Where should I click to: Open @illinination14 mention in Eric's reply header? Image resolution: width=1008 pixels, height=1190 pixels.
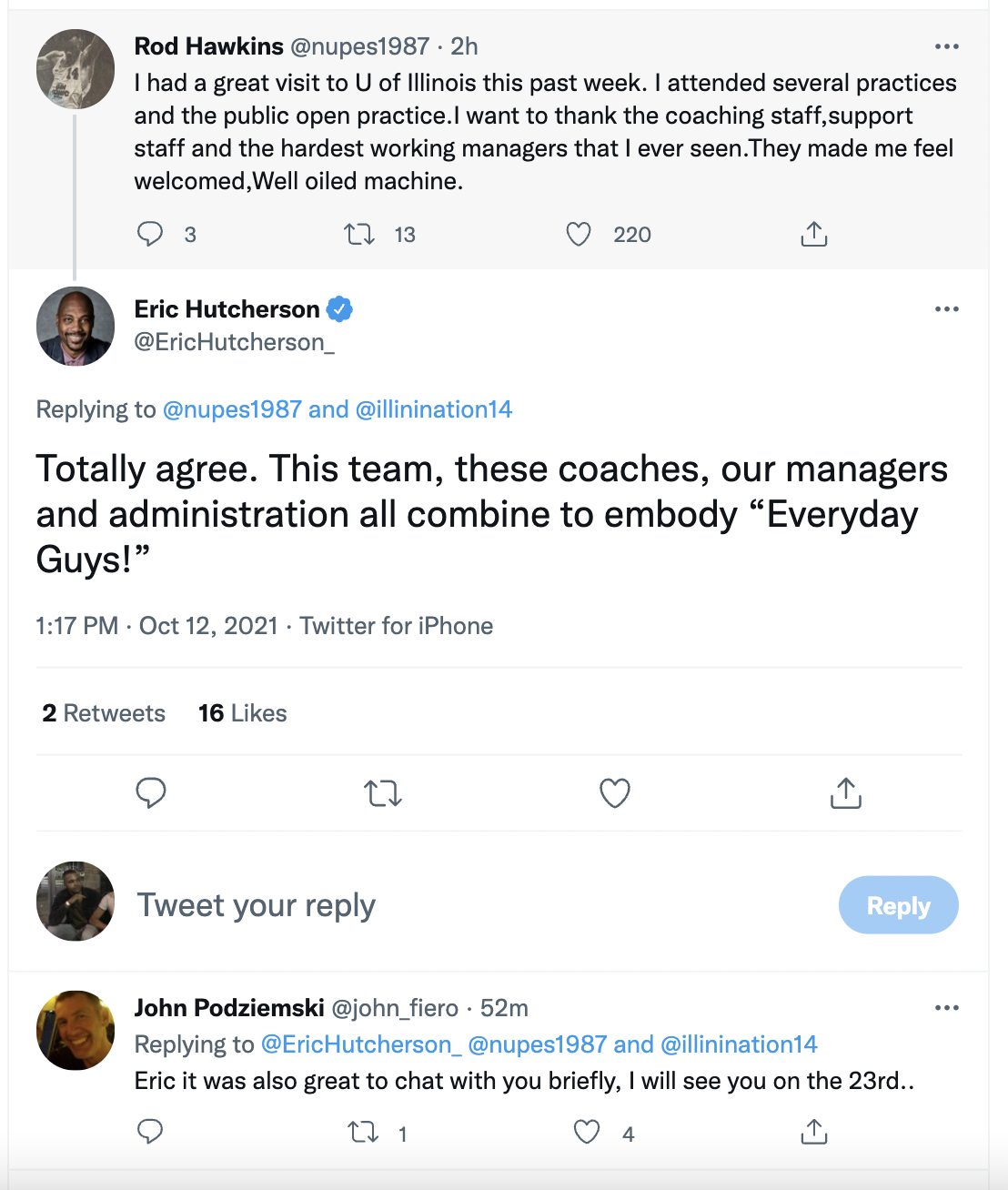point(433,409)
